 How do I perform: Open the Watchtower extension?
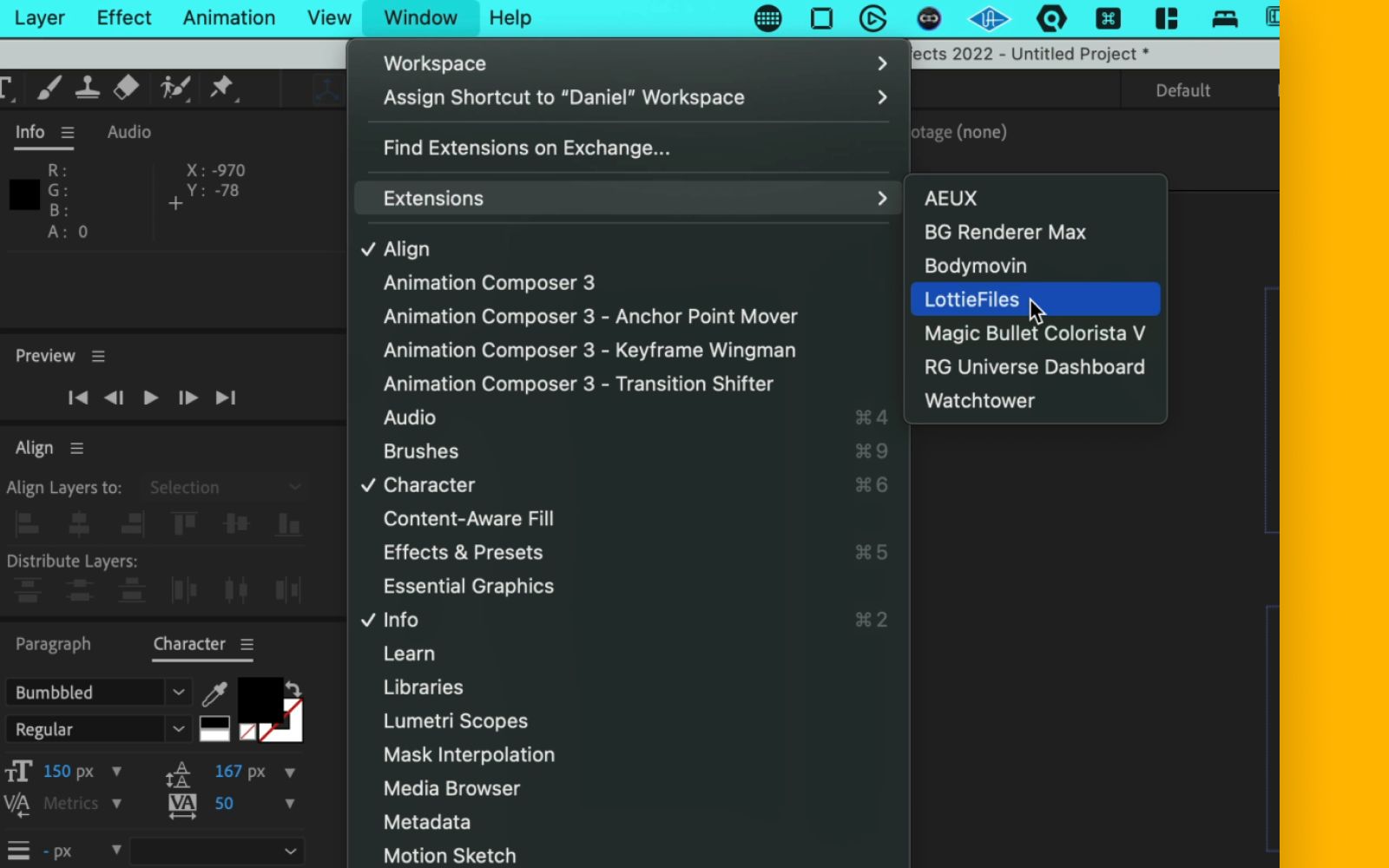(x=1035, y=401)
